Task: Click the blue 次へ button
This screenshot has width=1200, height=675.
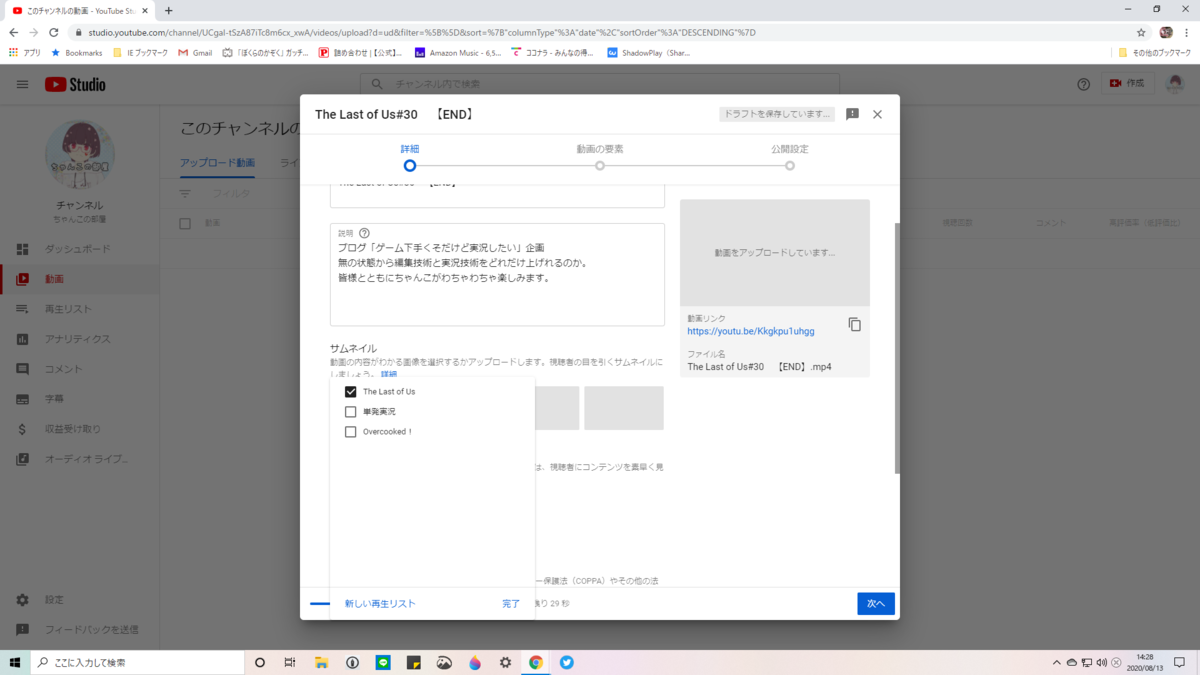Action: click(876, 604)
